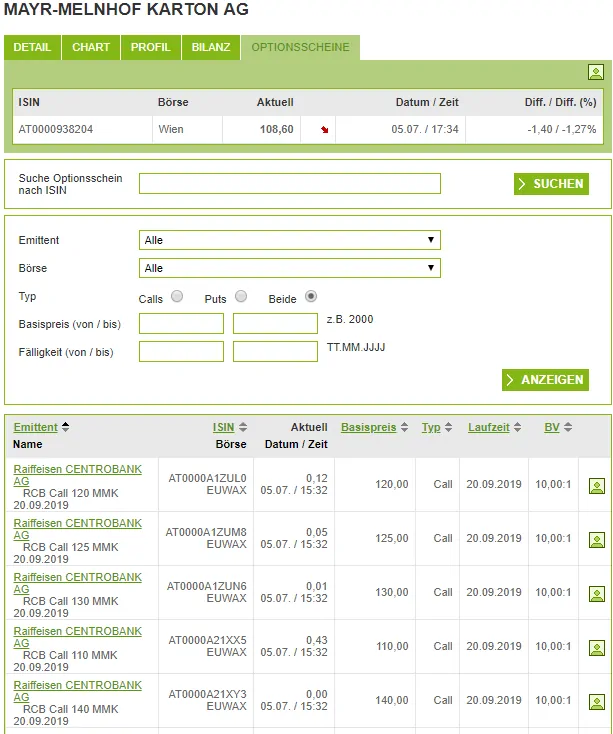Click ISIN AT0000A21XY3 in the table
Viewport: 613px width, 734px height.
(x=207, y=694)
